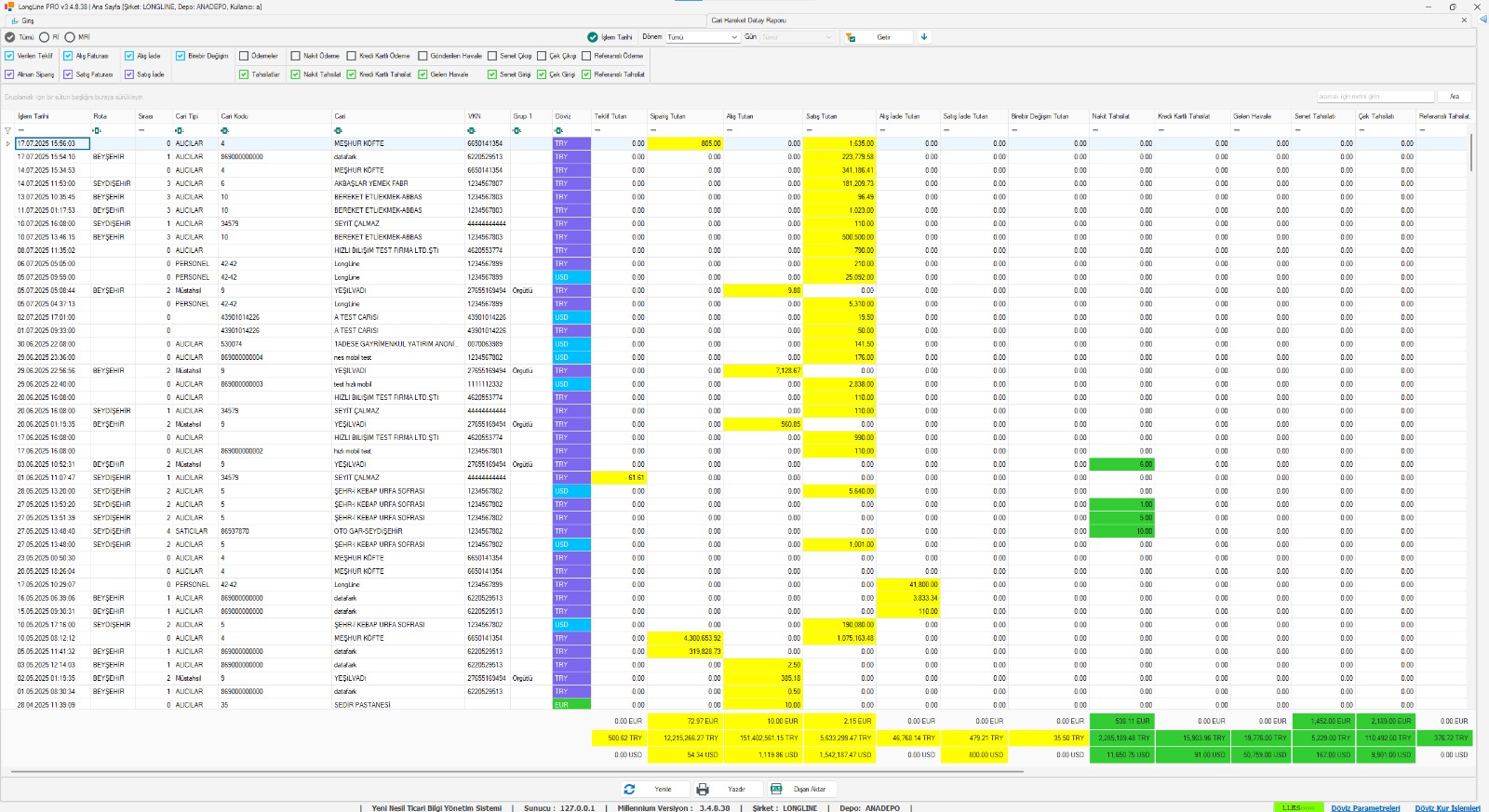Open Döviz Parametreleri link
This screenshot has width=1489, height=812.
pyautogui.click(x=1365, y=807)
